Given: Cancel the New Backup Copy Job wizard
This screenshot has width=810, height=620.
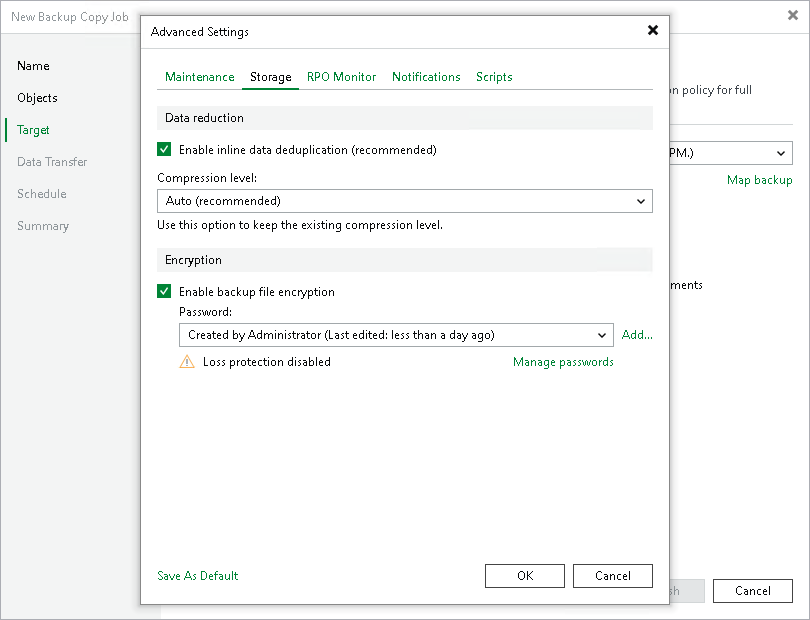Looking at the screenshot, I should click(x=753, y=591).
